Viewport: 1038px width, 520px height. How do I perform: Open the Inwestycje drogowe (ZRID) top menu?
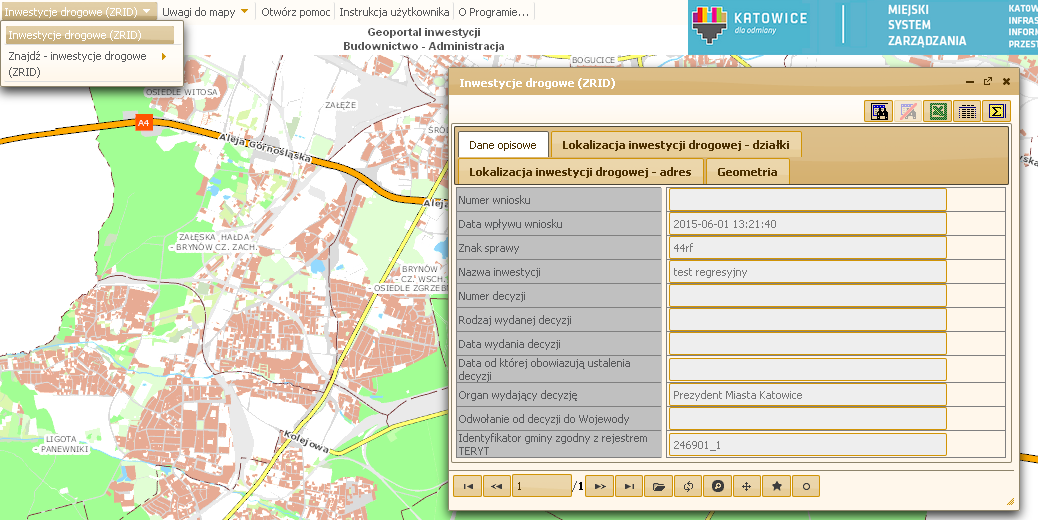coord(79,12)
